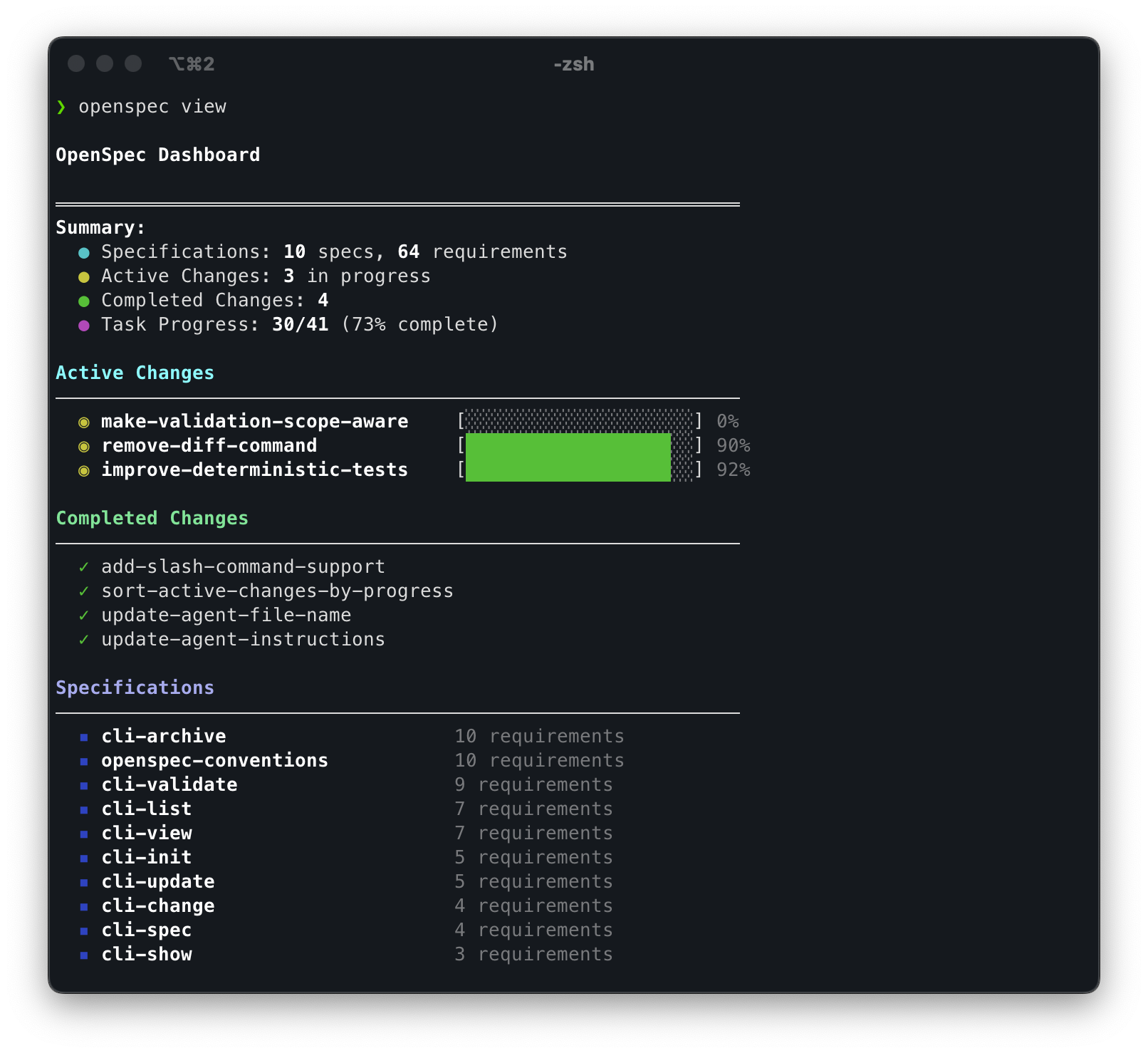Click the purple Task Progress bullet icon
The width and height of the screenshot is (1148, 1053).
point(85,325)
